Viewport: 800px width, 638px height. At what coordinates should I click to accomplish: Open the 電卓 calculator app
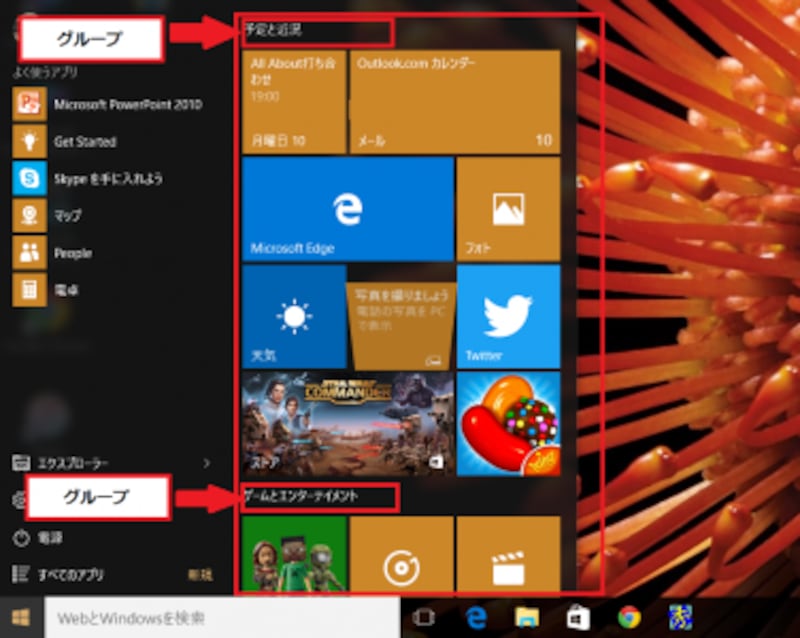coord(46,290)
